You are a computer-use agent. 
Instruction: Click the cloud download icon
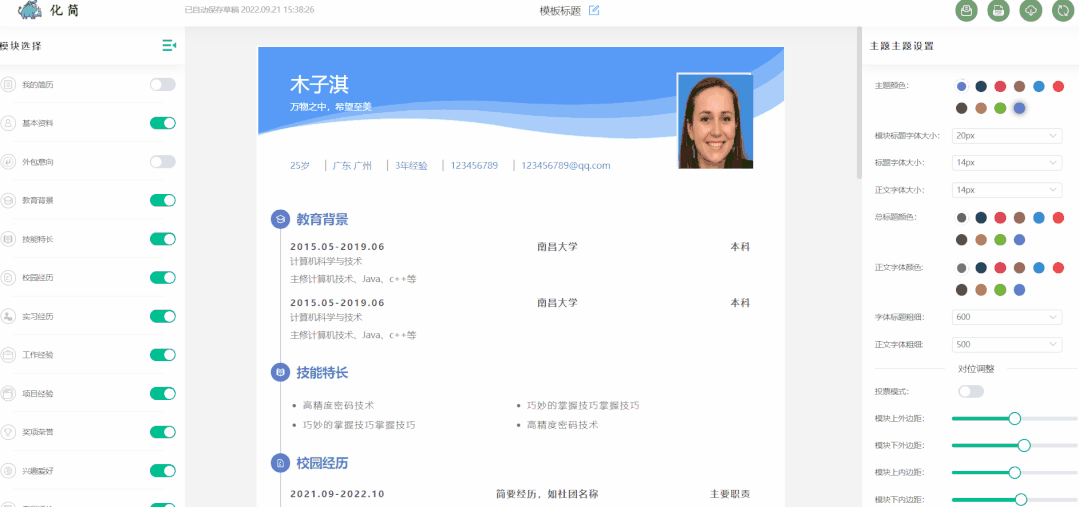point(1031,10)
